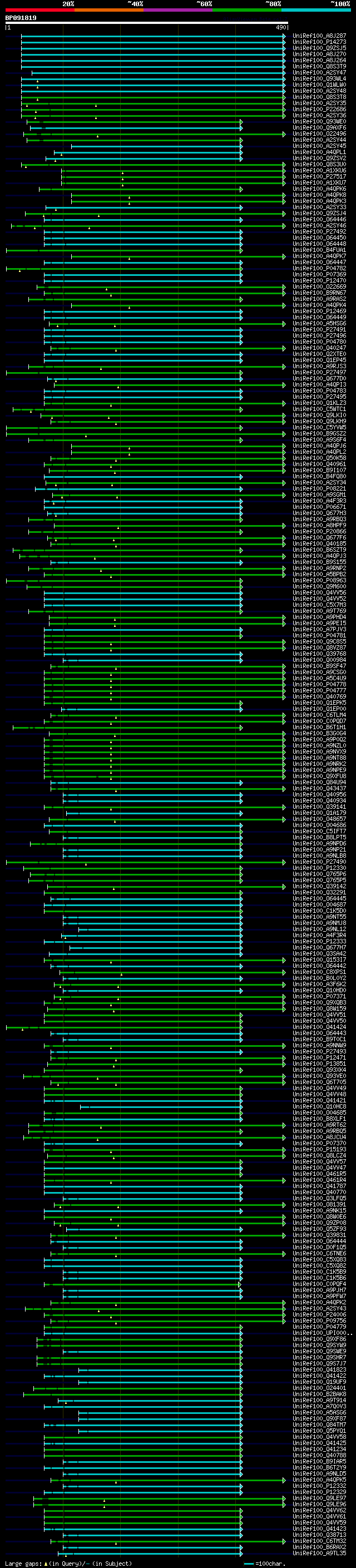
Task: Select the UniRef100_C8XPS1 label
Action: pos(319,972)
